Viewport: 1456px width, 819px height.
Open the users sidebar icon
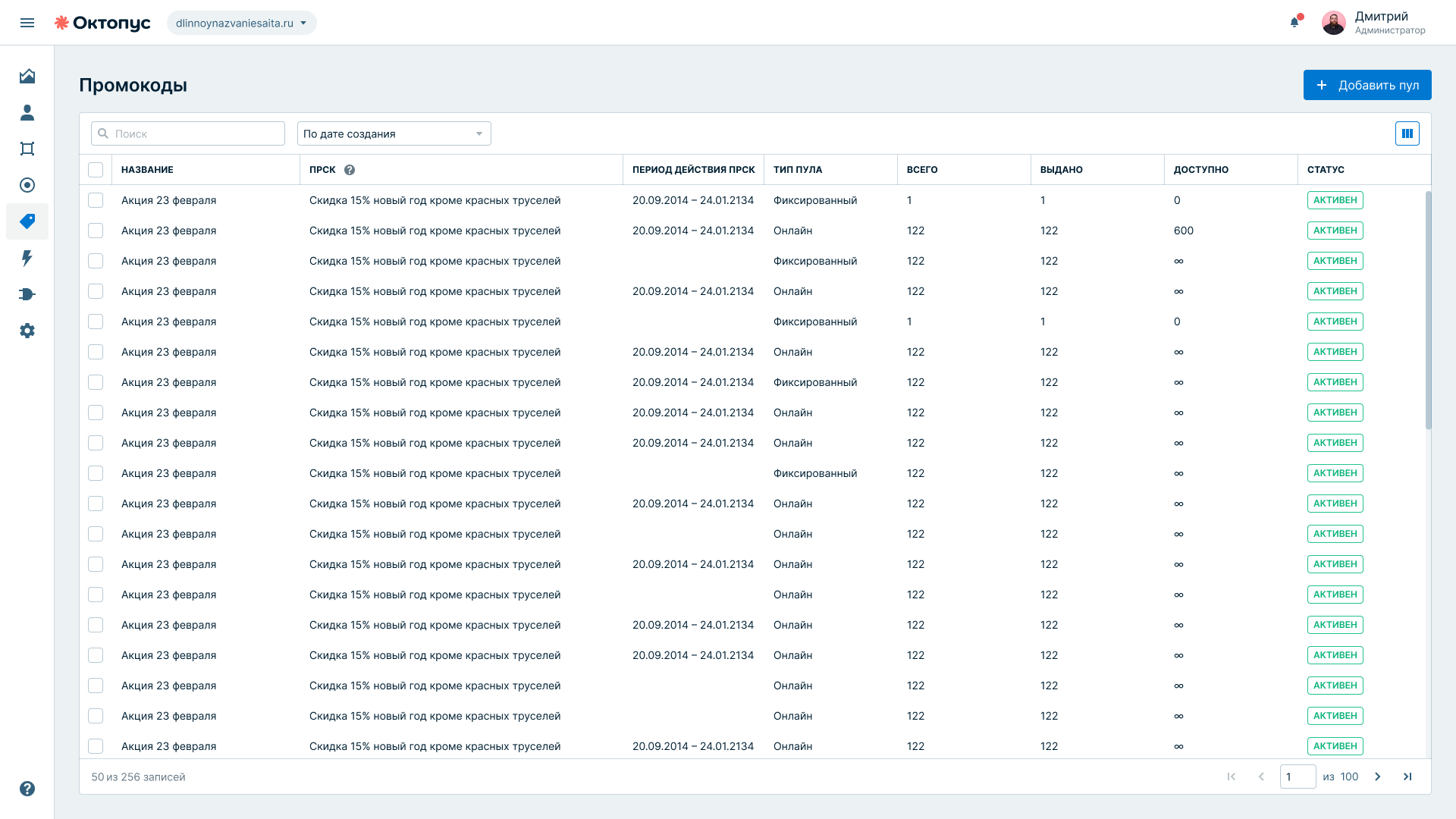coord(27,112)
